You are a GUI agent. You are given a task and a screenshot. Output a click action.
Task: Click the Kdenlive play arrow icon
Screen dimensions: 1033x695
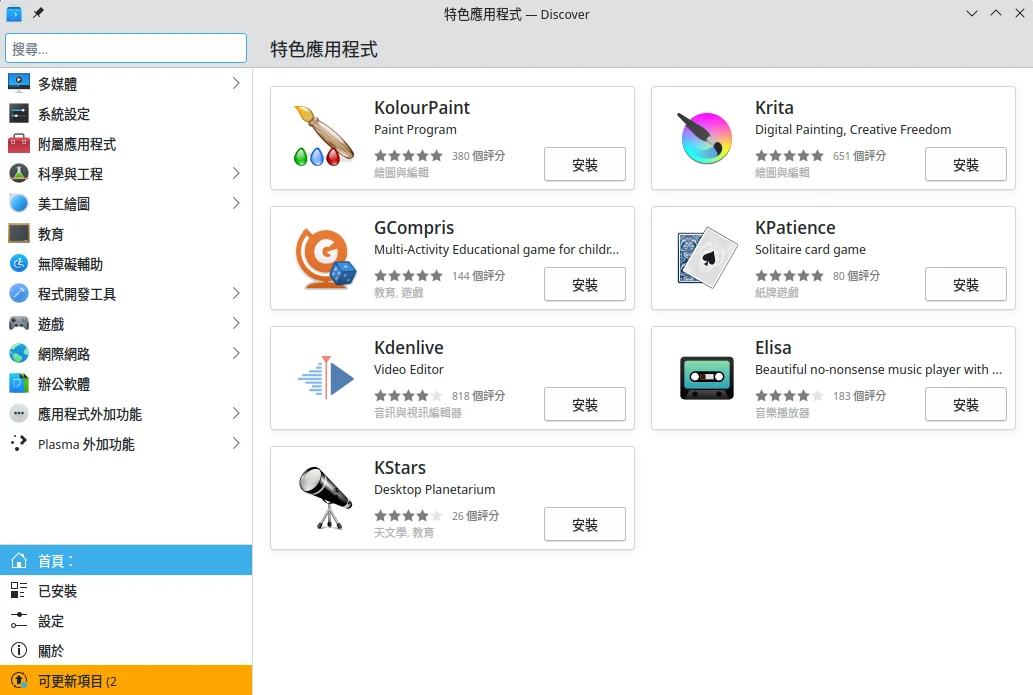326,378
